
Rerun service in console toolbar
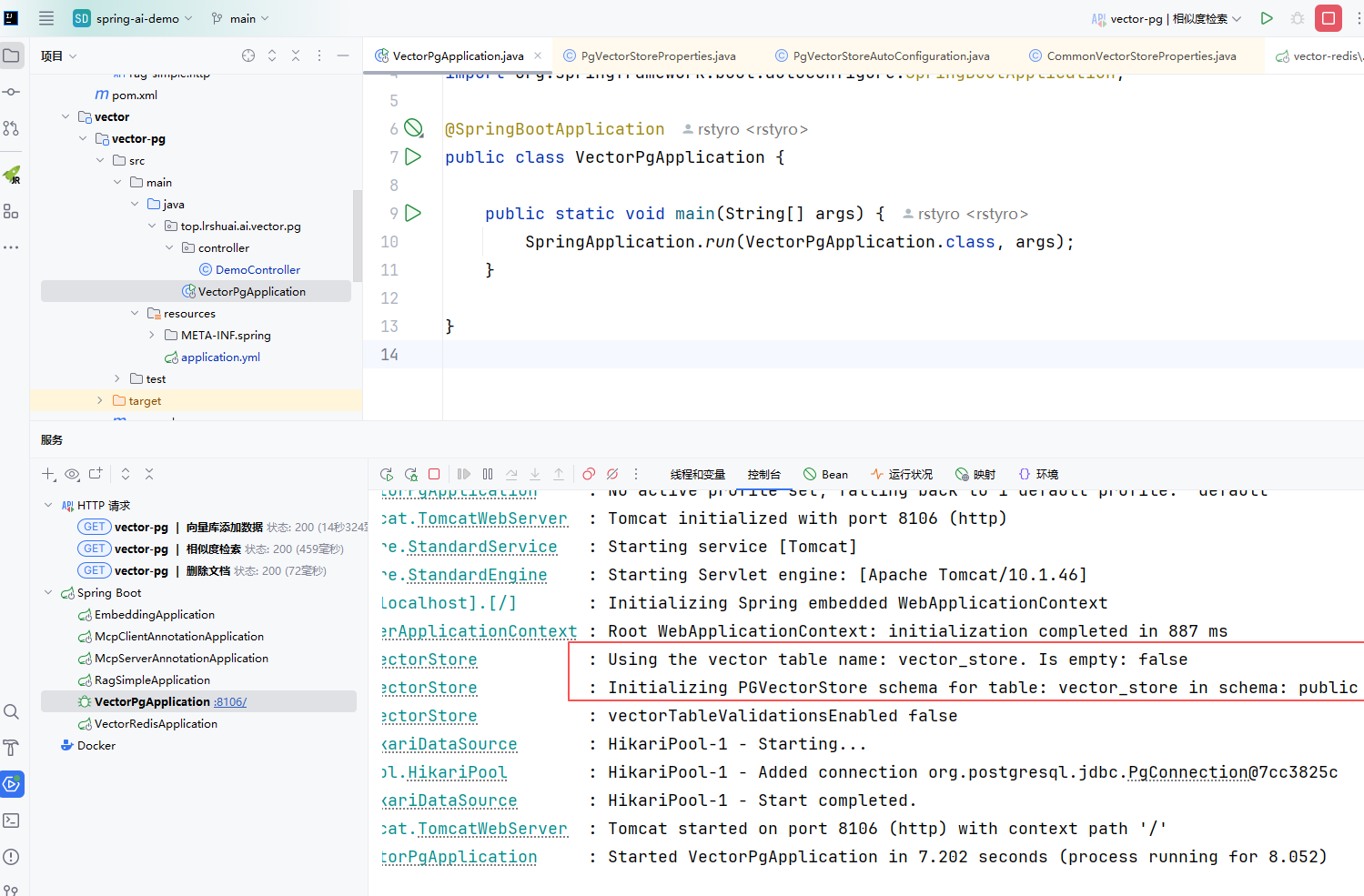[x=387, y=474]
